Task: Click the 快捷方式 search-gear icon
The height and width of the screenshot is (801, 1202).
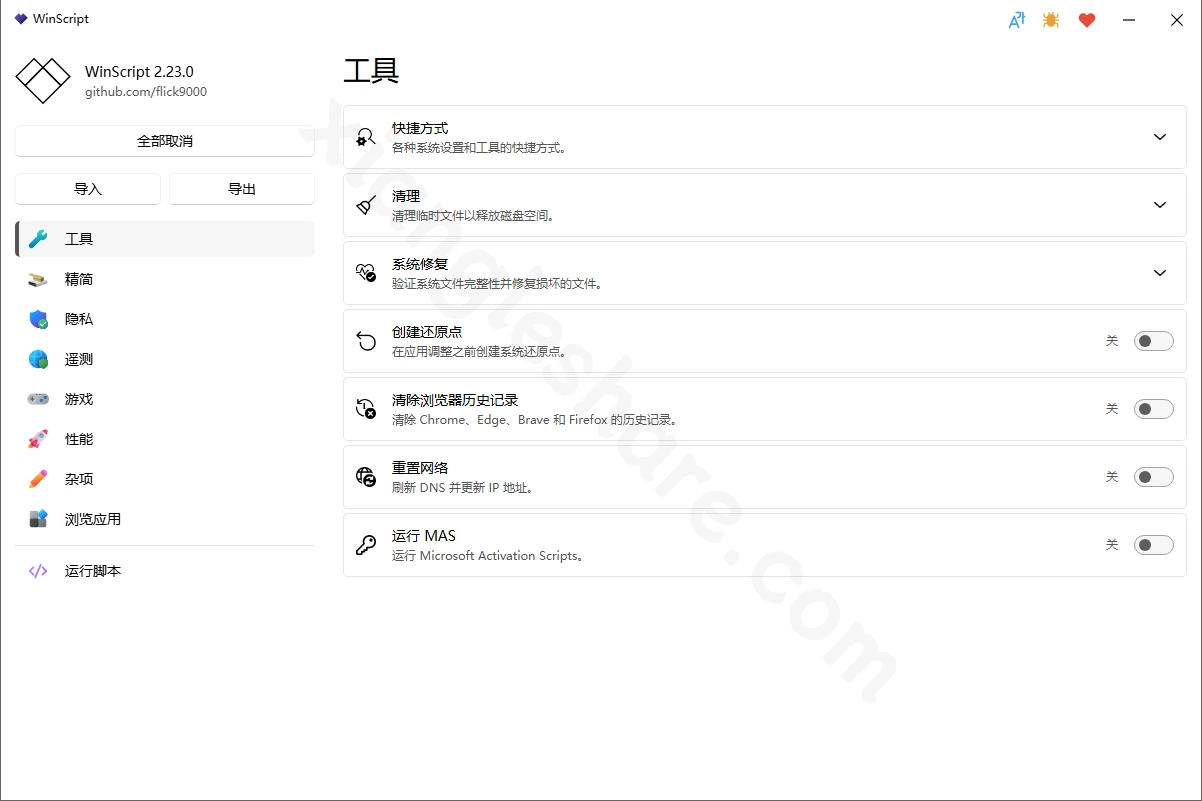Action: (x=366, y=137)
